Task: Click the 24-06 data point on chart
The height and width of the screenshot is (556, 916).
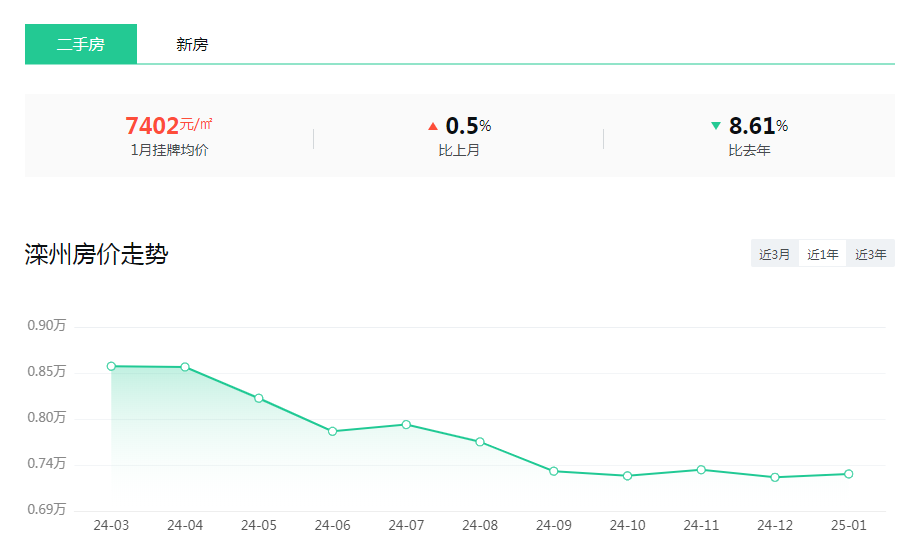Action: (x=333, y=431)
